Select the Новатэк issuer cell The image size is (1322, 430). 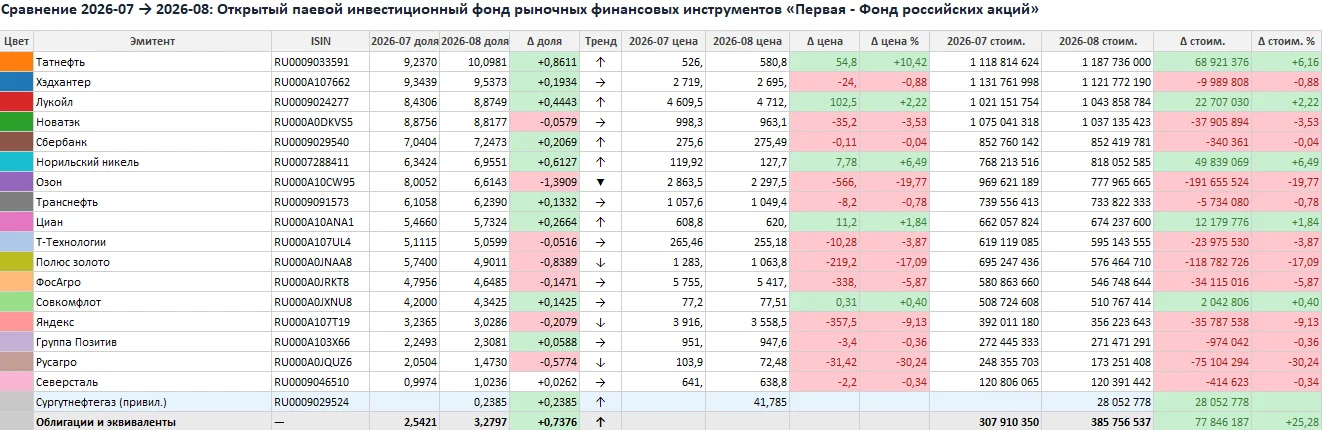[x=152, y=121]
